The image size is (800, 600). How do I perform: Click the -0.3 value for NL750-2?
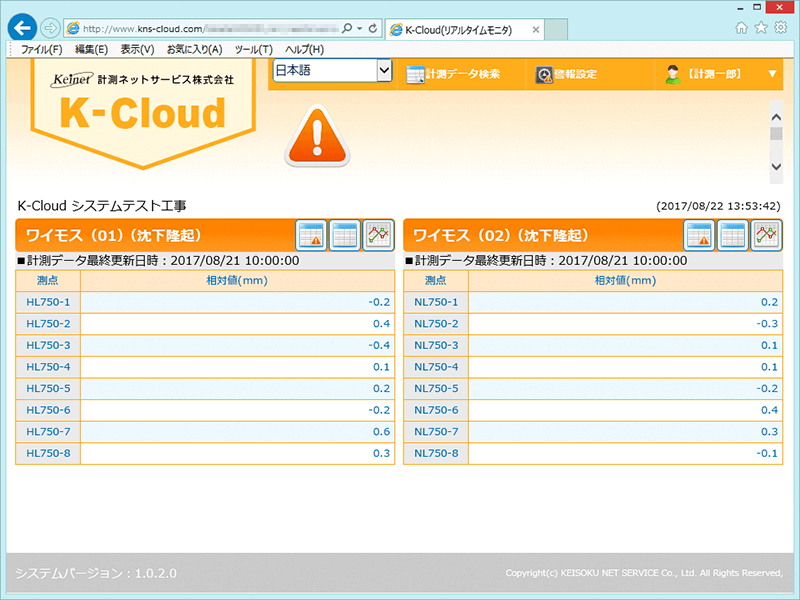pyautogui.click(x=767, y=323)
